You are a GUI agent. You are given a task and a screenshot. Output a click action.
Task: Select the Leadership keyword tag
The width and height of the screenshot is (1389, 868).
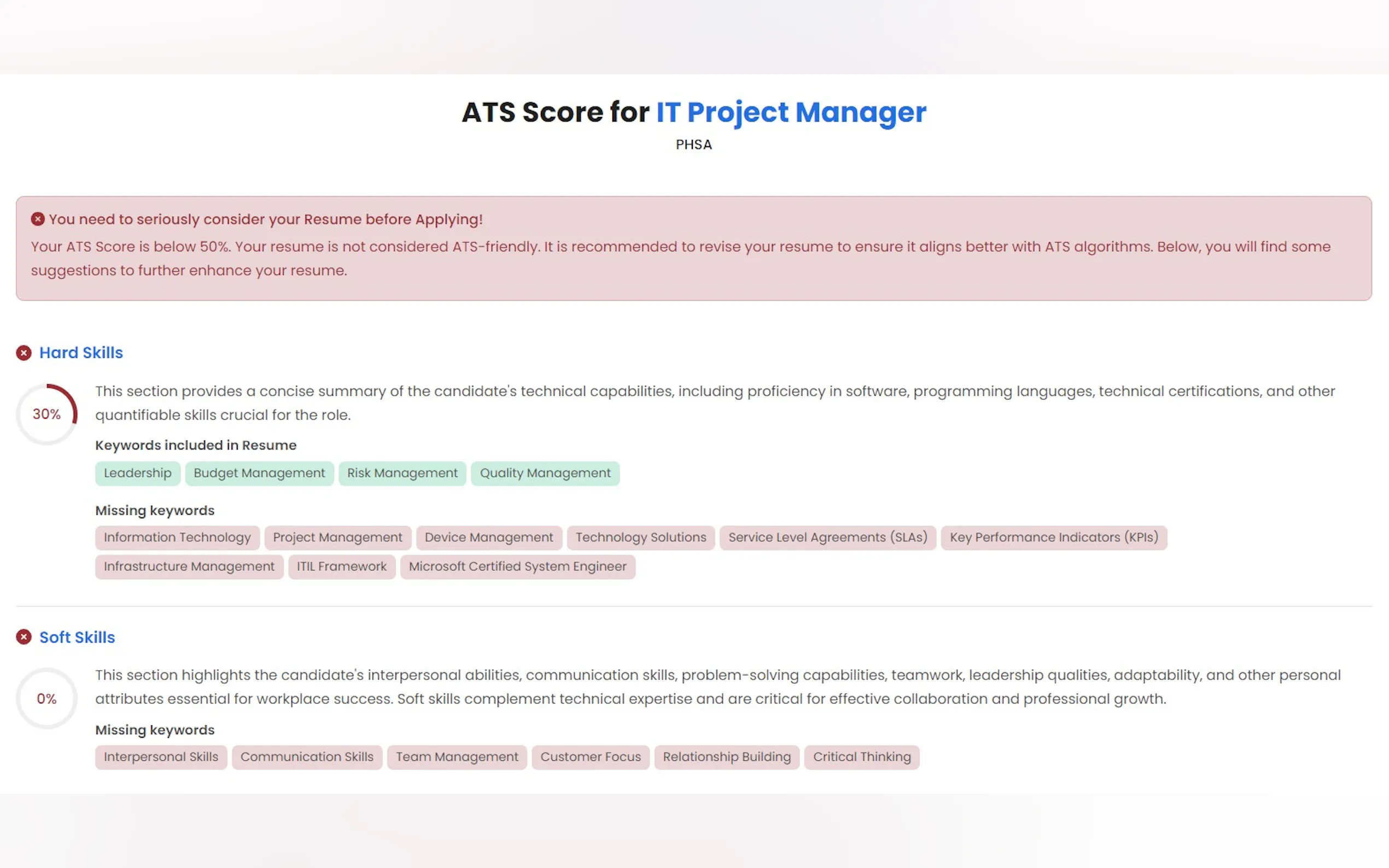pos(138,473)
